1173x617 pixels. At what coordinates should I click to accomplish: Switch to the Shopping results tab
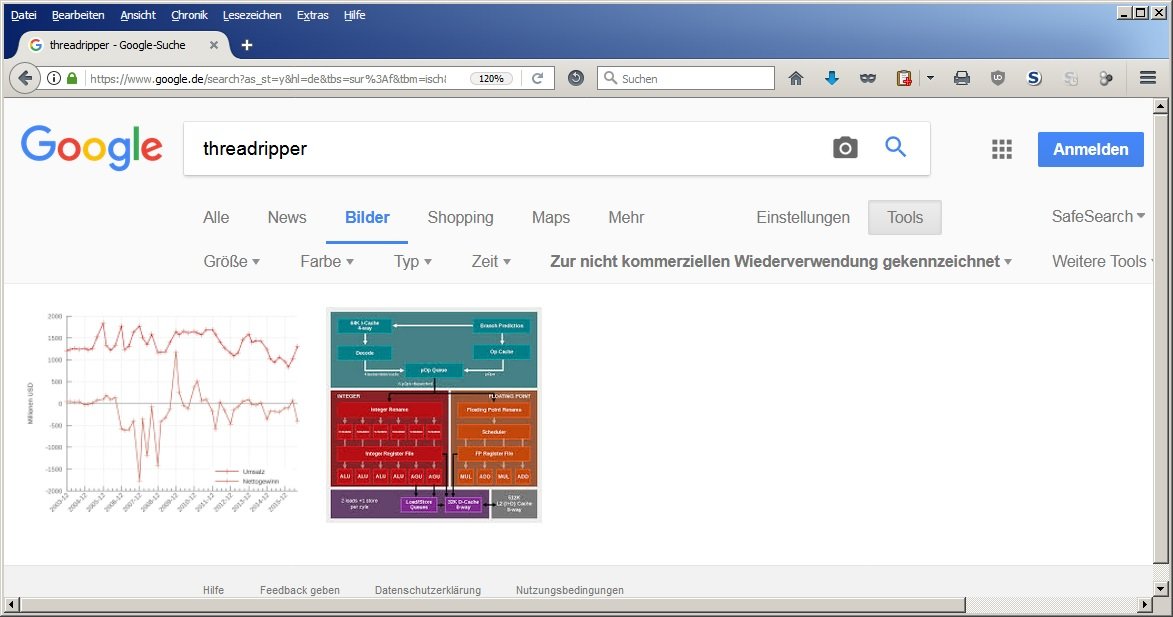tap(461, 218)
